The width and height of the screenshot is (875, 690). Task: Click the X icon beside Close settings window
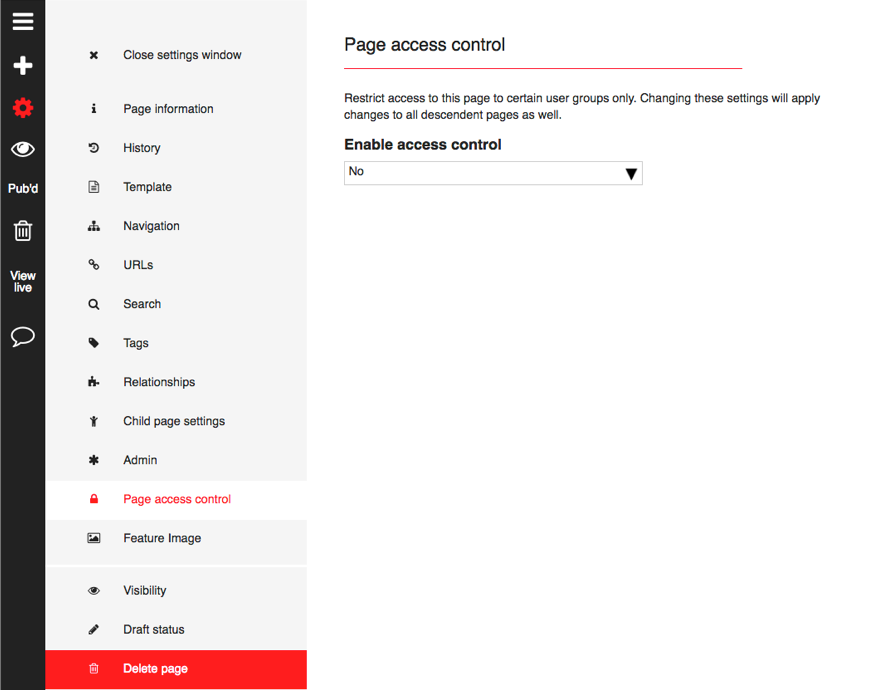[94, 55]
